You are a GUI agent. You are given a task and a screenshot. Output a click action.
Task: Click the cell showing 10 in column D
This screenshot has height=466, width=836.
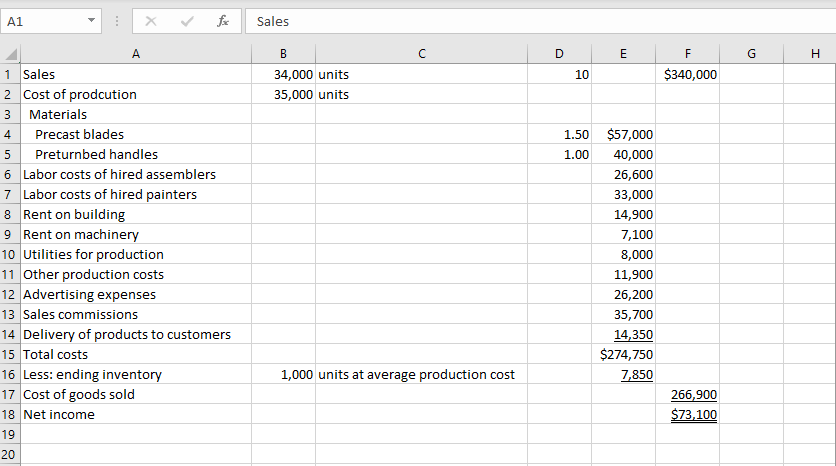(x=559, y=74)
